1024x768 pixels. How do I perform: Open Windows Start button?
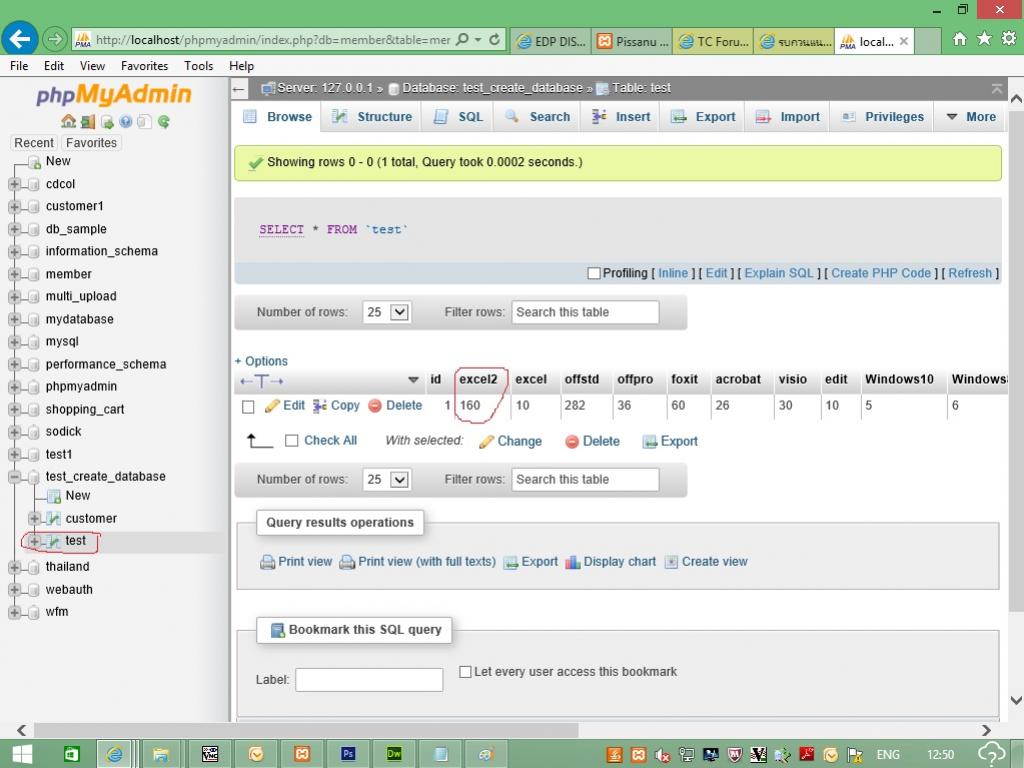22,754
